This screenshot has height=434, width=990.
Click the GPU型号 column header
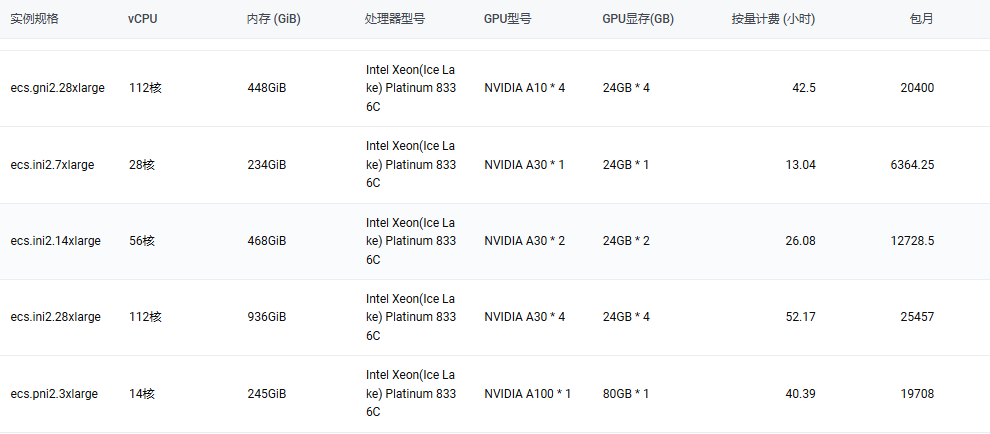[x=507, y=19]
